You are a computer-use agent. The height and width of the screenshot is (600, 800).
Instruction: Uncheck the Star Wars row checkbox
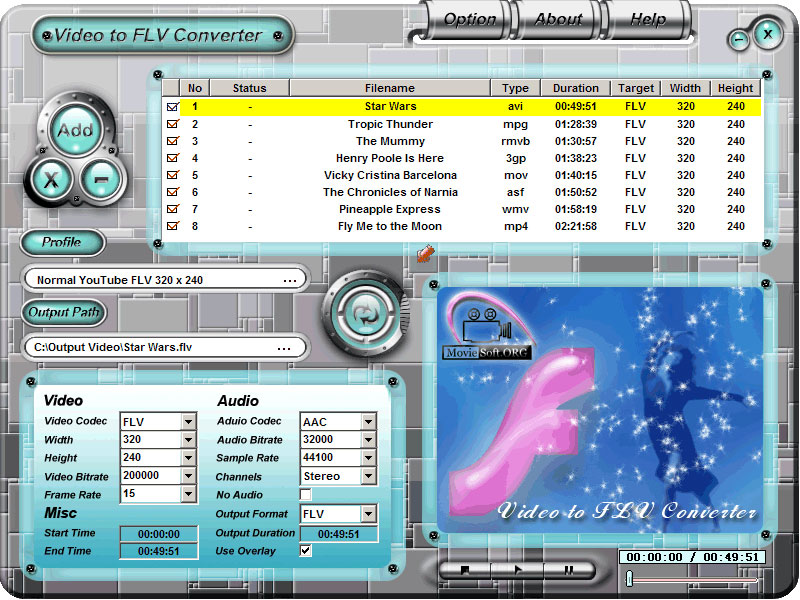(x=173, y=107)
